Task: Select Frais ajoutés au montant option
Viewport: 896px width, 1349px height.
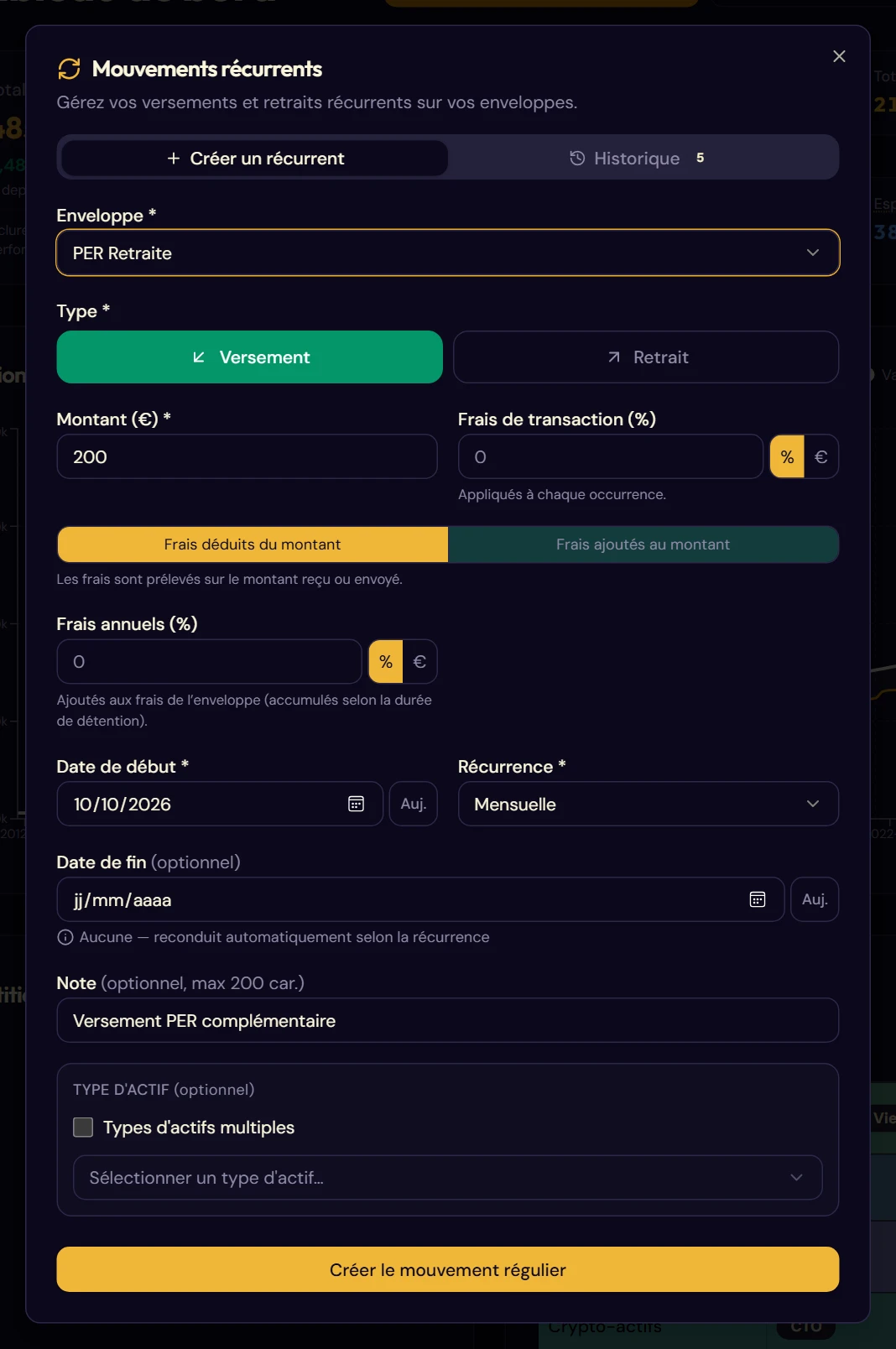Action: 643,544
